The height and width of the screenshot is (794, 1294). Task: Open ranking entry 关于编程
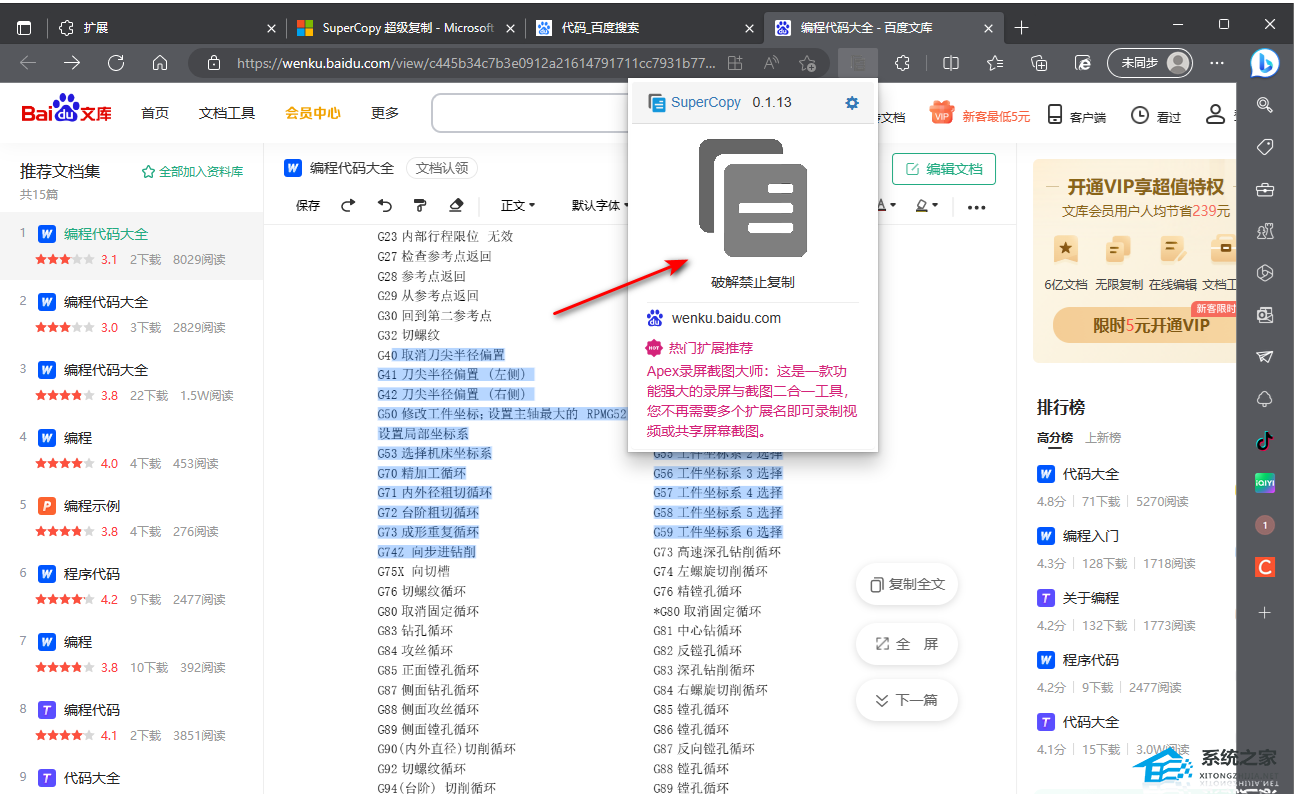click(x=1091, y=598)
